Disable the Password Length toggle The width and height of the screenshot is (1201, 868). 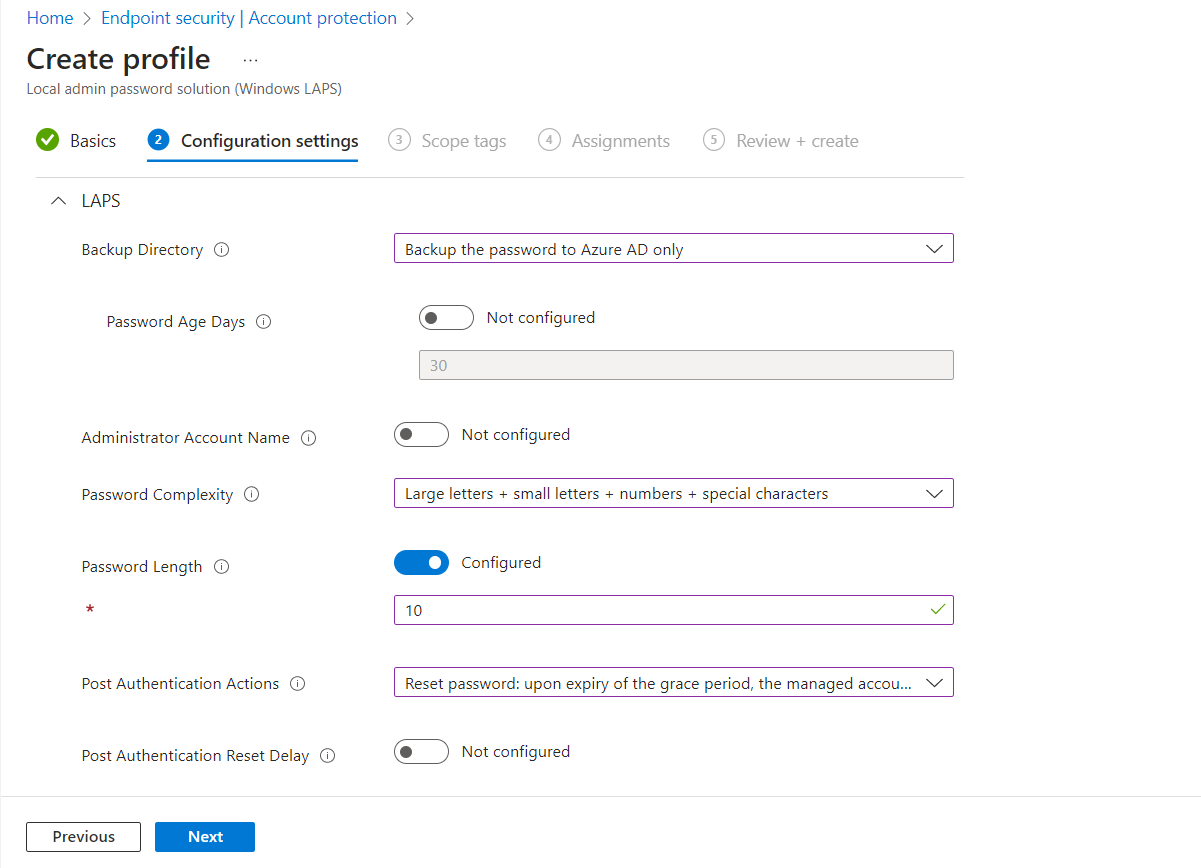pyautogui.click(x=421, y=563)
